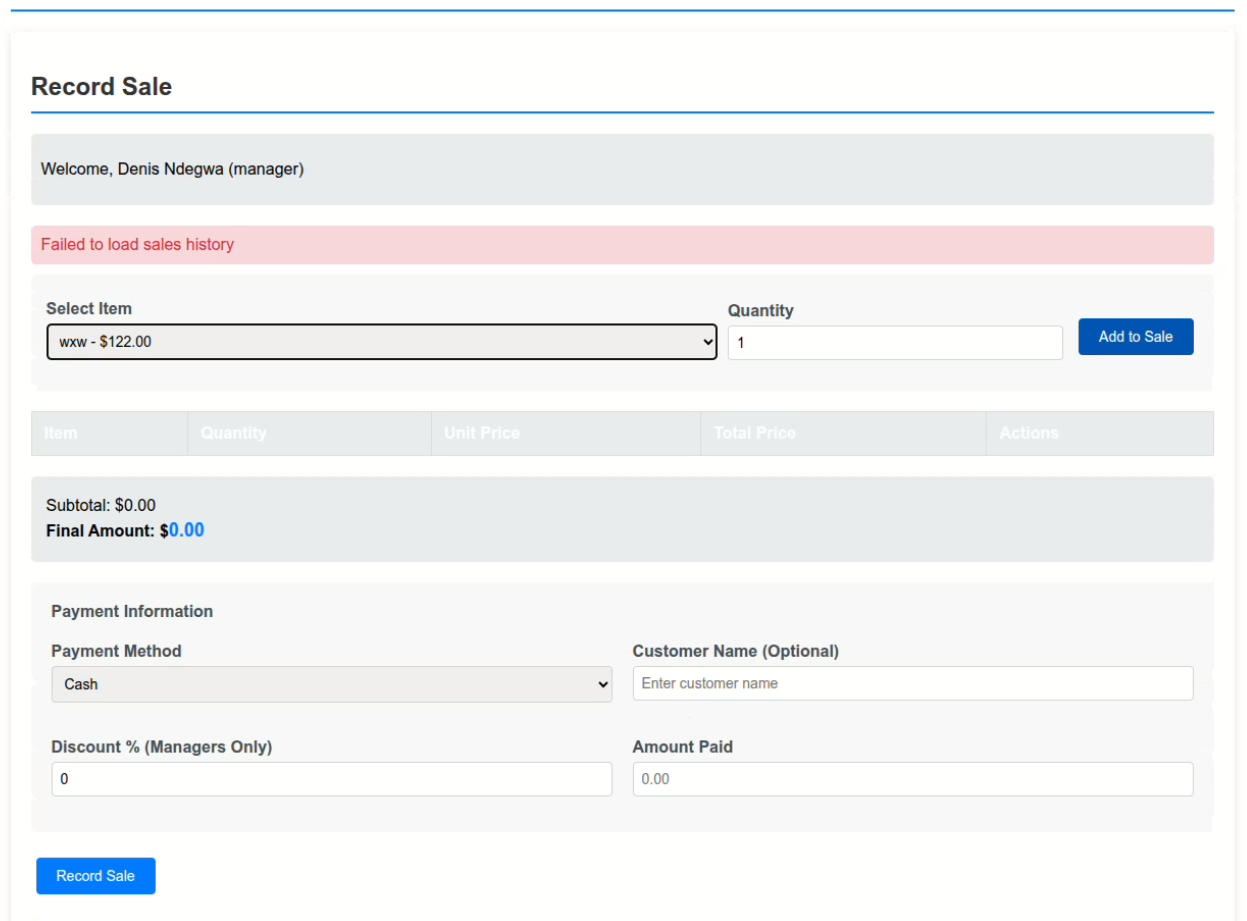The image size is (1247, 921).
Task: Click the Amount Paid input field
Action: pos(913,780)
